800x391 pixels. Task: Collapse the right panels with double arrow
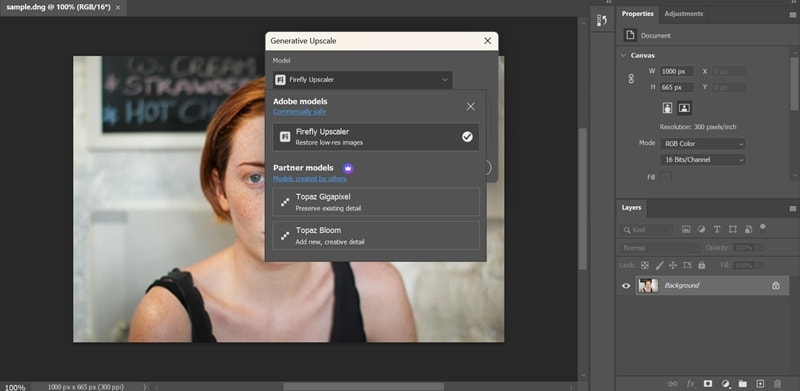pos(793,2)
